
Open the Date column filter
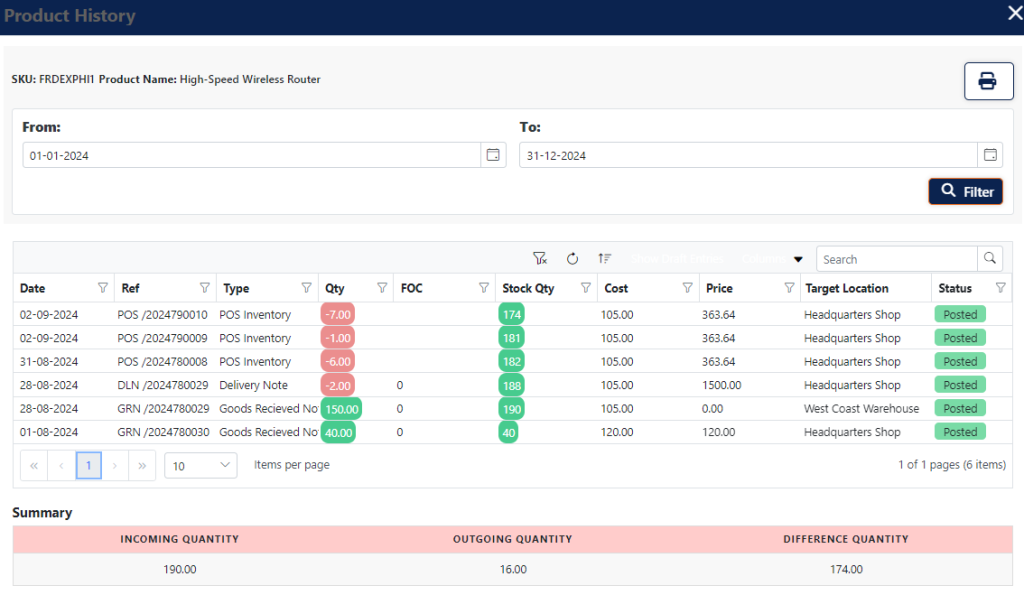click(103, 288)
